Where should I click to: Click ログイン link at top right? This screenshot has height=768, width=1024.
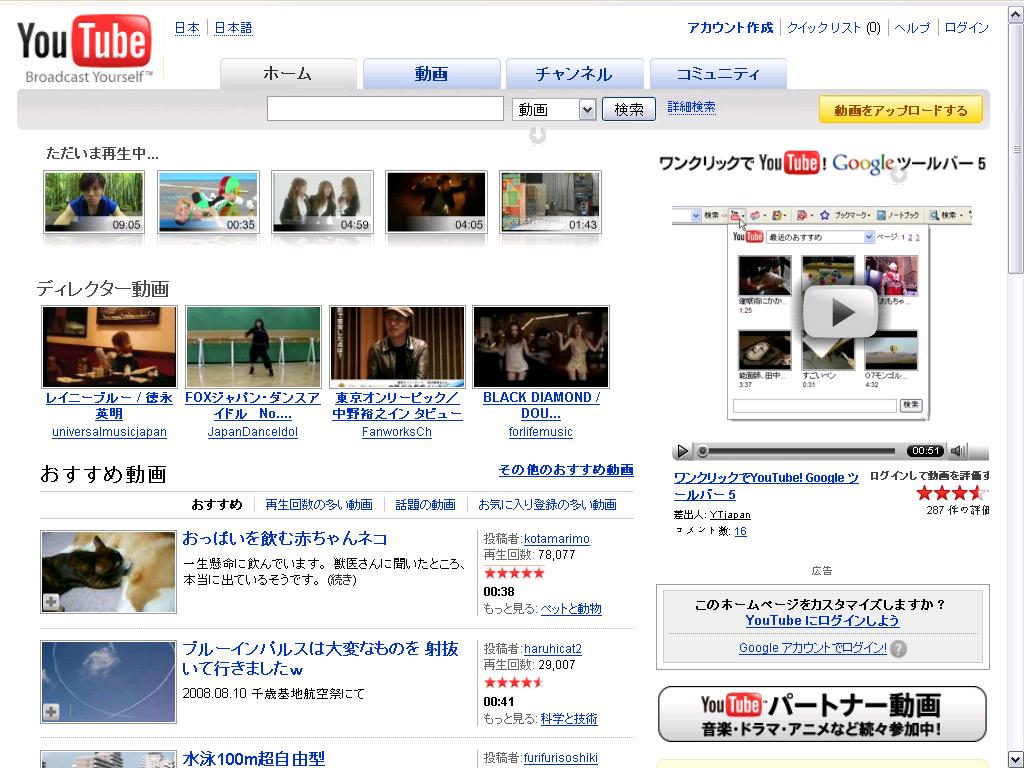click(967, 28)
